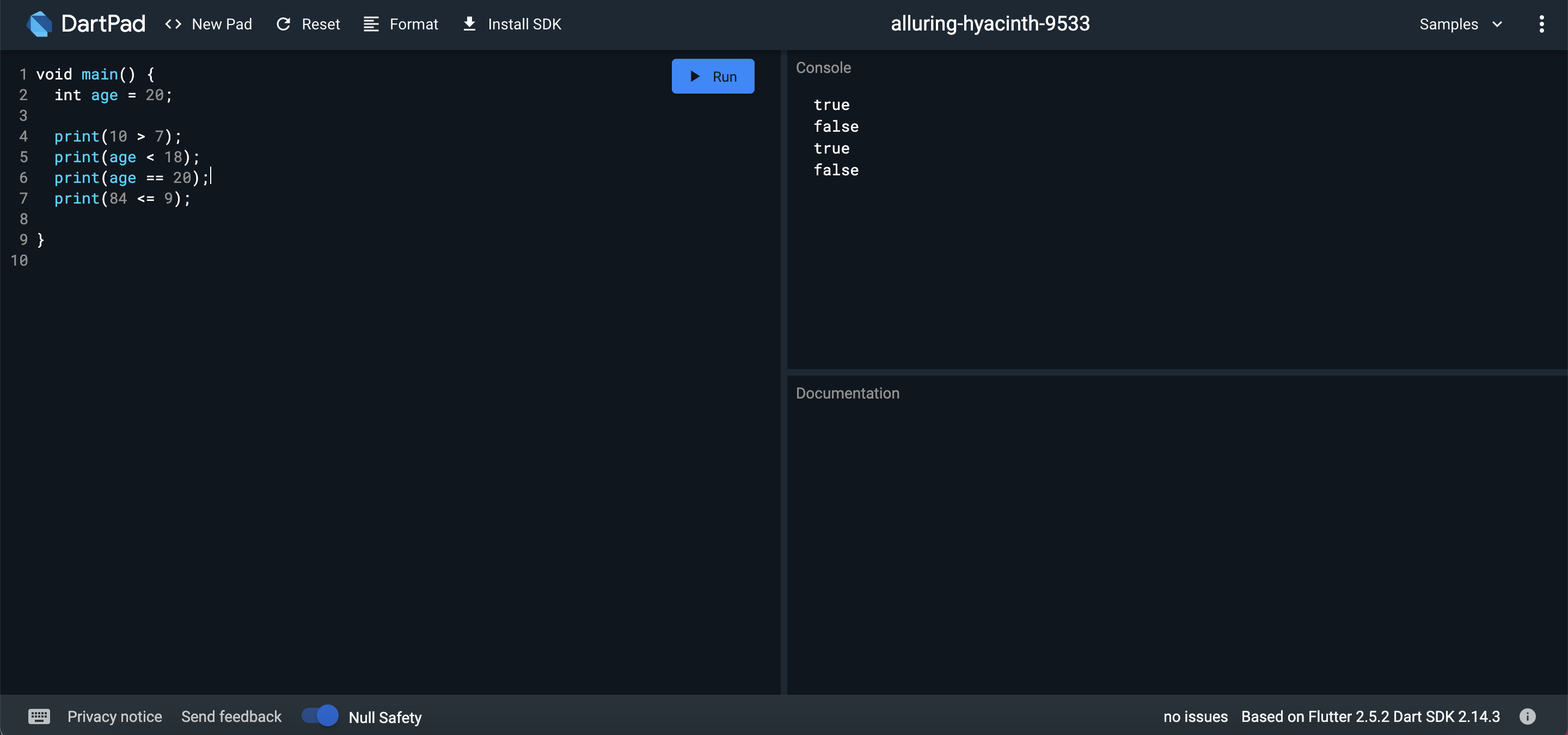This screenshot has width=1568, height=735.
Task: Run the Dart code
Action: click(x=713, y=76)
